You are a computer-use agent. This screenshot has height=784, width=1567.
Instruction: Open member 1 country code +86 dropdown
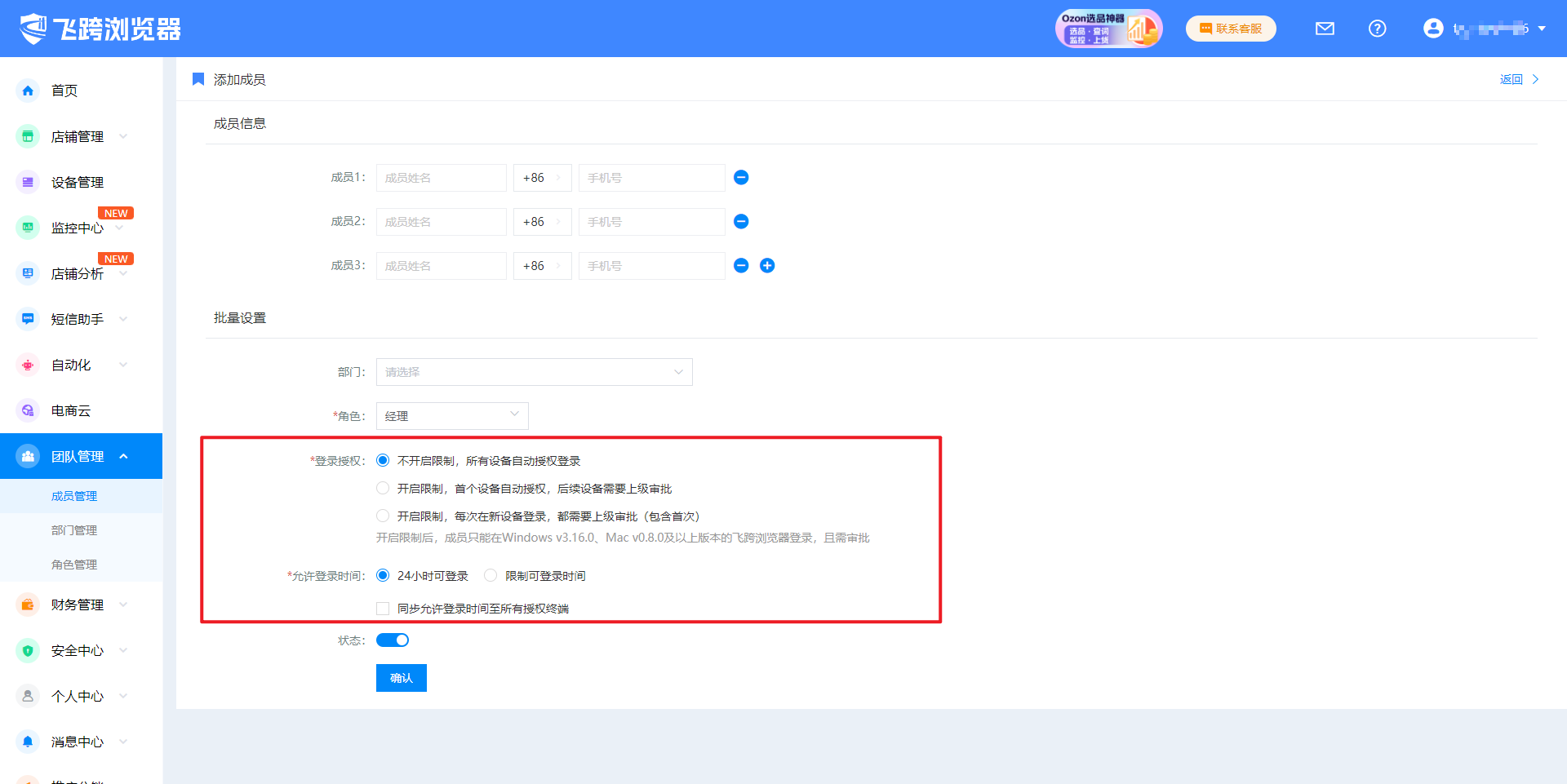(x=542, y=178)
